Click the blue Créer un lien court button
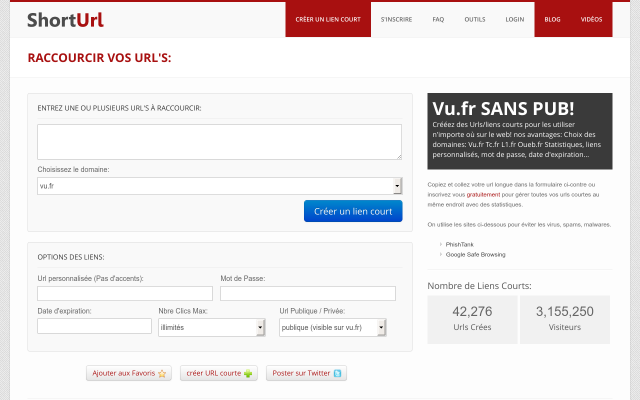The image size is (640, 400). (x=353, y=211)
